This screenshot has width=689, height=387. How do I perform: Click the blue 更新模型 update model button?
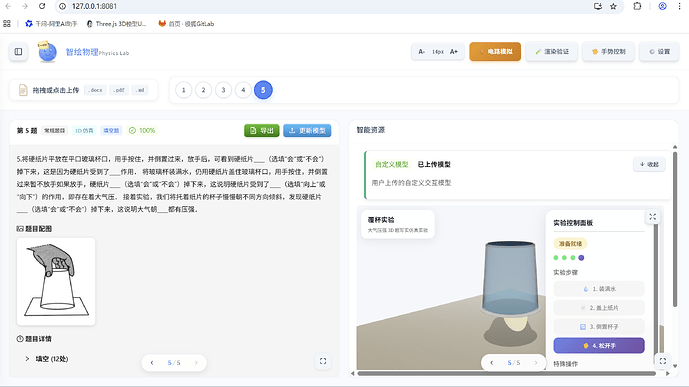coord(307,130)
